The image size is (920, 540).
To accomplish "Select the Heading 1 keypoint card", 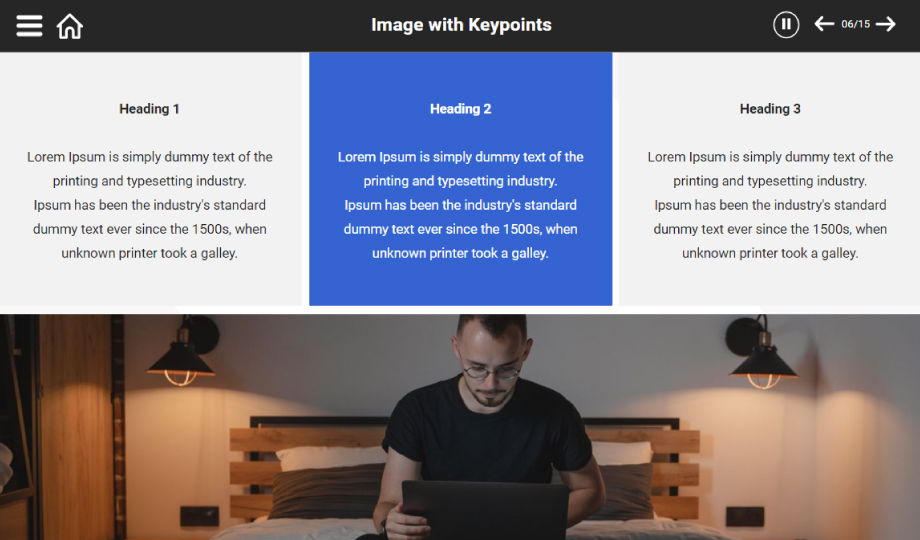I will [x=150, y=179].
